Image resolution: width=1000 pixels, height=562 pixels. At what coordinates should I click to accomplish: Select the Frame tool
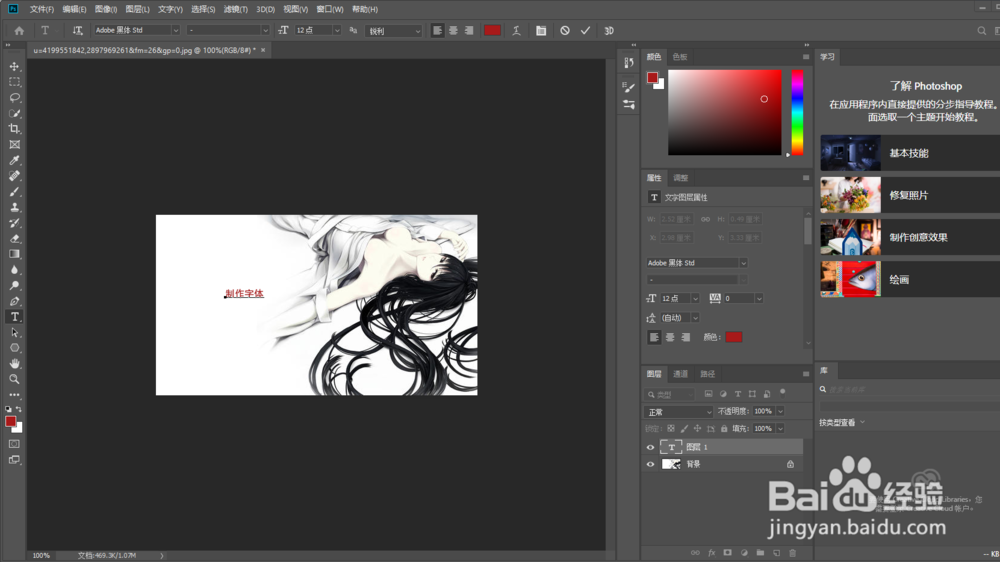point(14,145)
